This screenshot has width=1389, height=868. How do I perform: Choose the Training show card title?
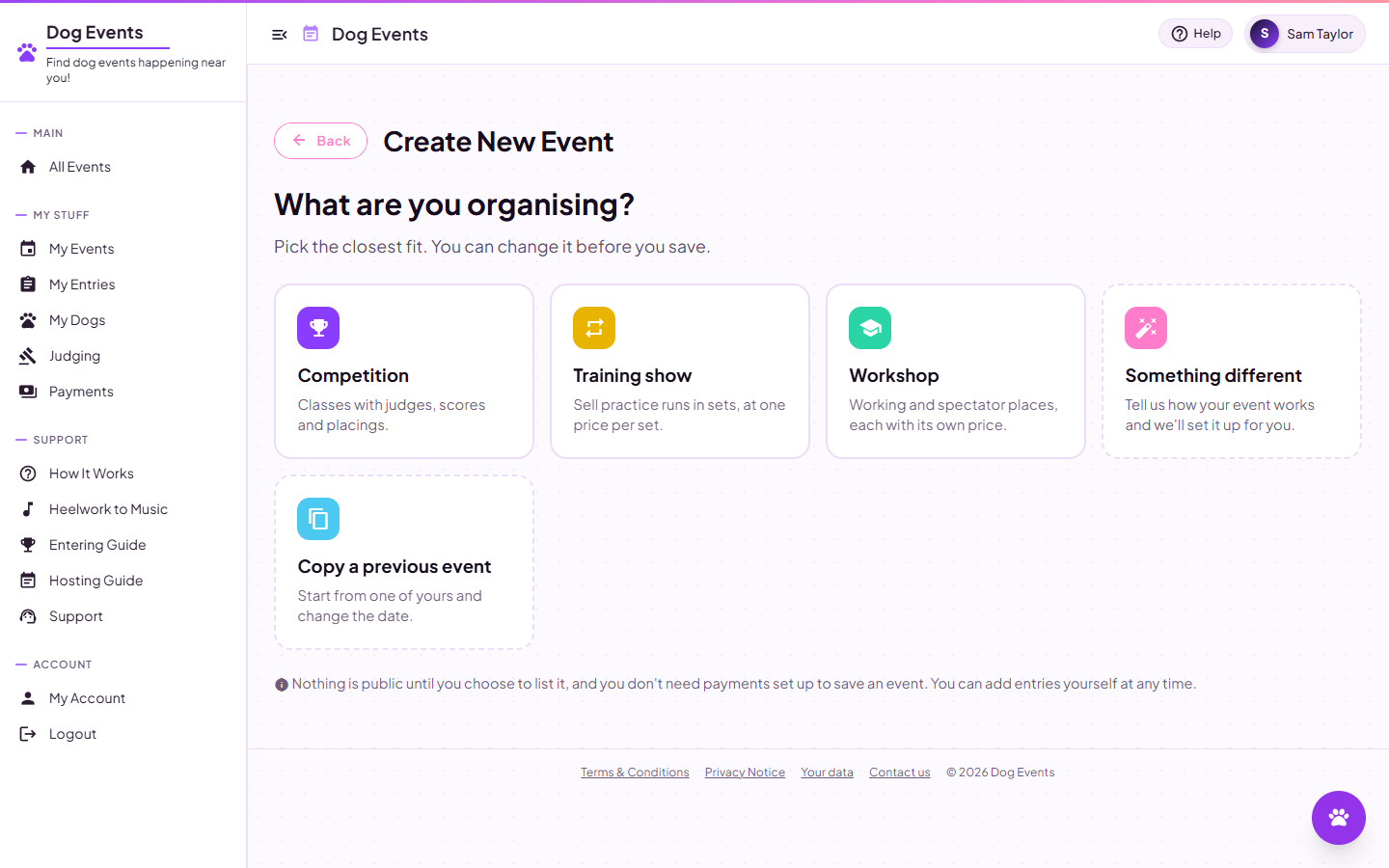tap(632, 376)
